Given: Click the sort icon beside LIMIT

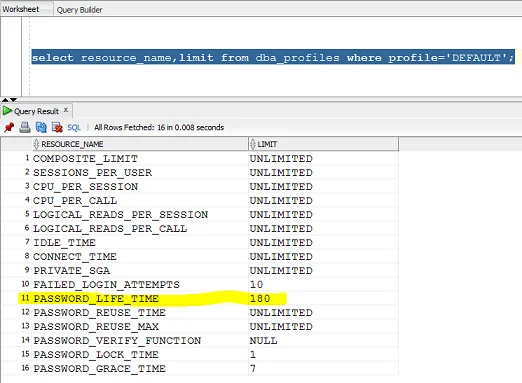Looking at the screenshot, I should coord(253,144).
